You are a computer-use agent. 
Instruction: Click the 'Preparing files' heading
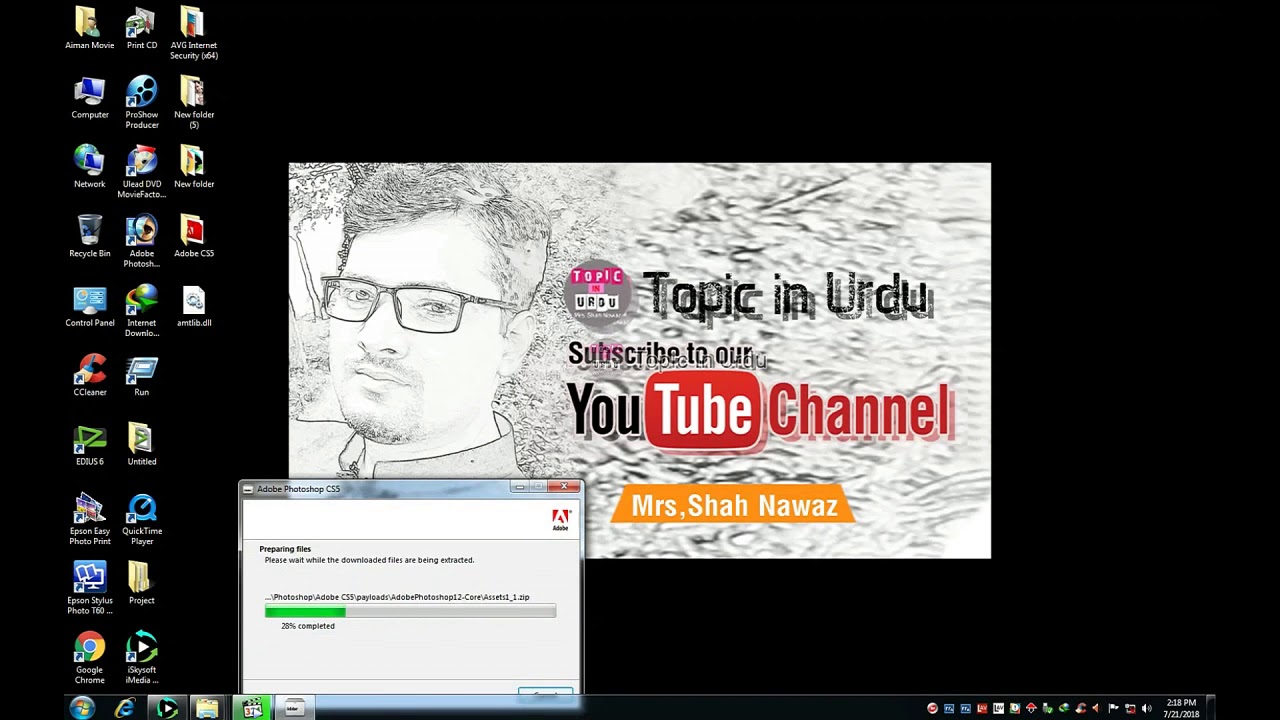285,549
